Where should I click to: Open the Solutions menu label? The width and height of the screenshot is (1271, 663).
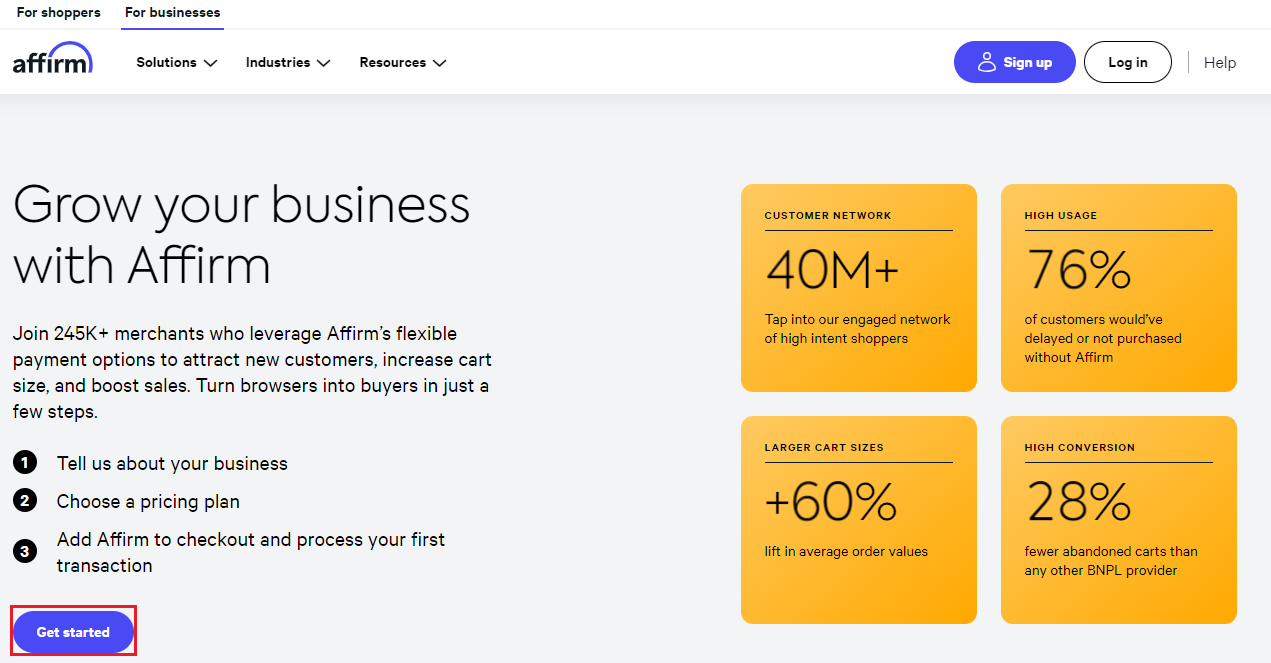coord(166,62)
